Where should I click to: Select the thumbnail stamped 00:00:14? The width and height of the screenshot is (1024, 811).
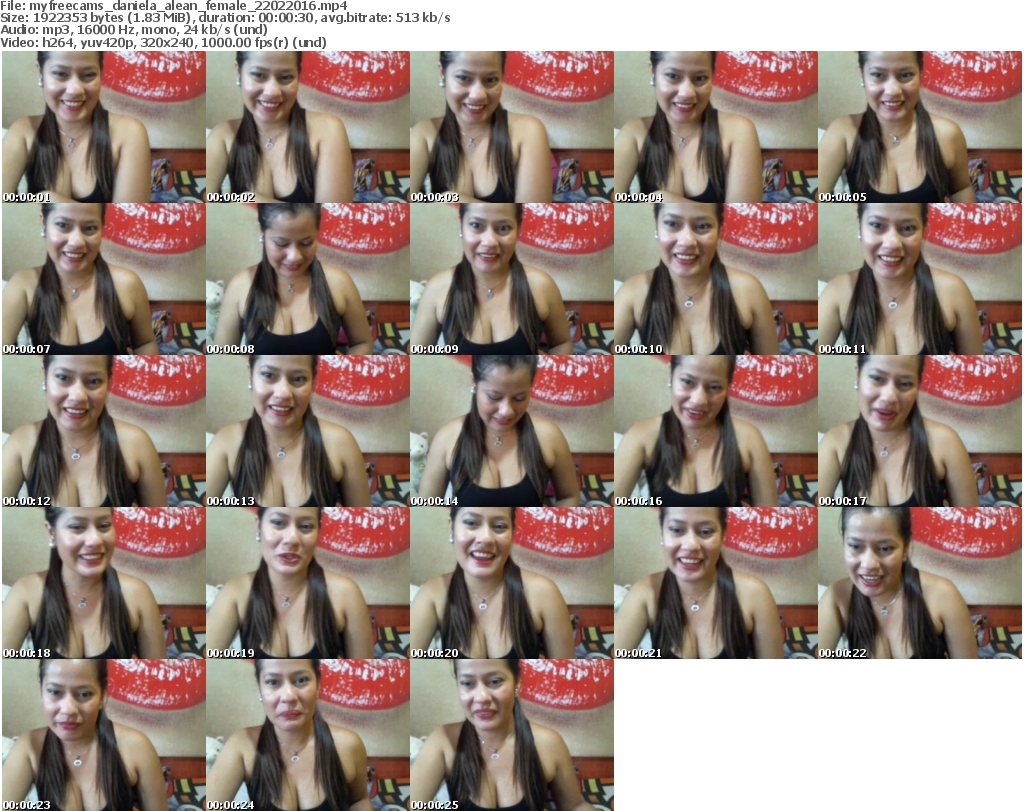point(511,431)
